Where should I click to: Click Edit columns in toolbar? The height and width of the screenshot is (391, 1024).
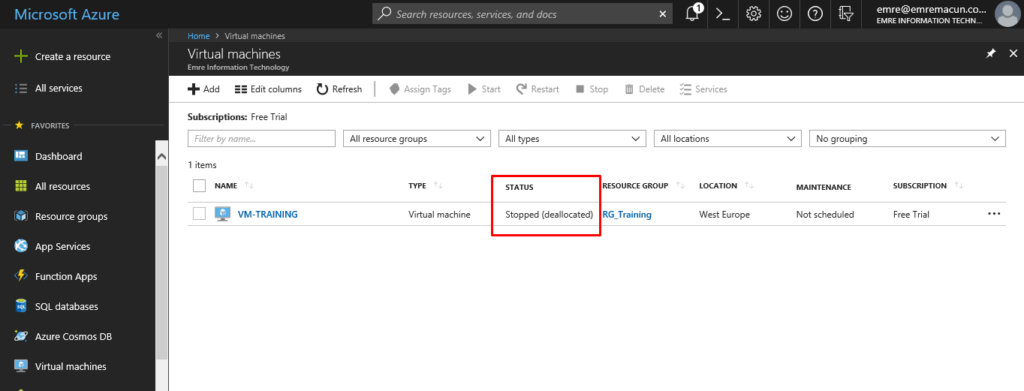click(268, 89)
